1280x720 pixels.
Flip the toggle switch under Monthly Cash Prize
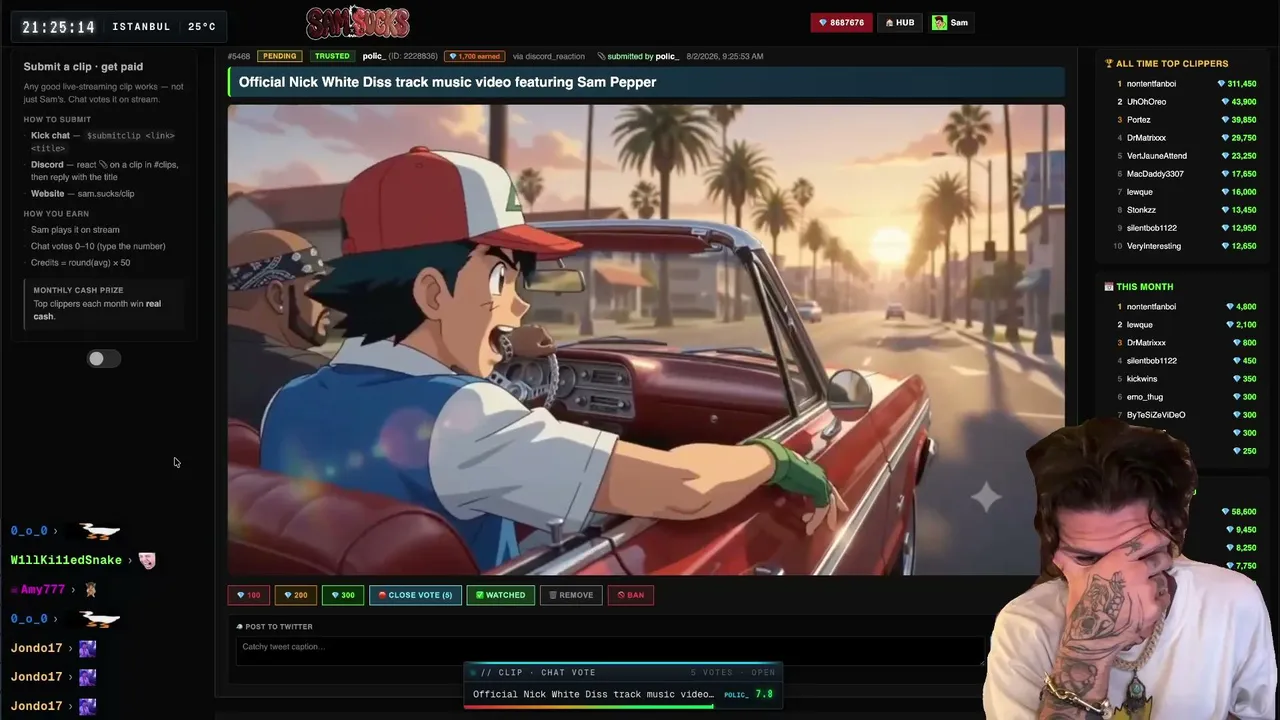103,359
